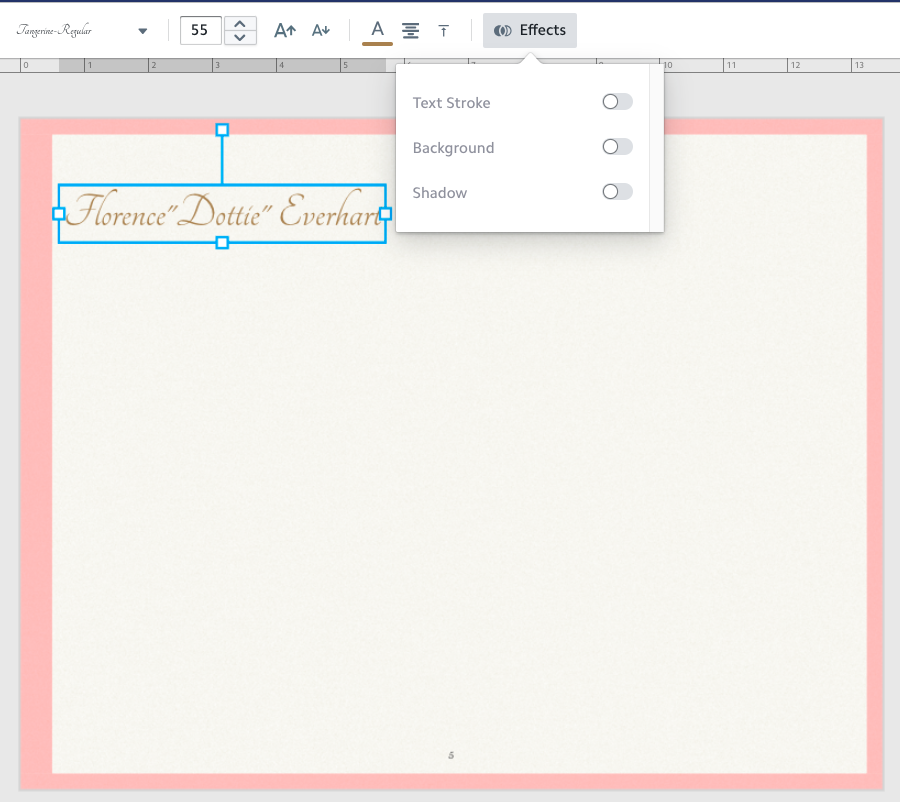
Task: Click the left resize handle of text box
Action: [59, 213]
